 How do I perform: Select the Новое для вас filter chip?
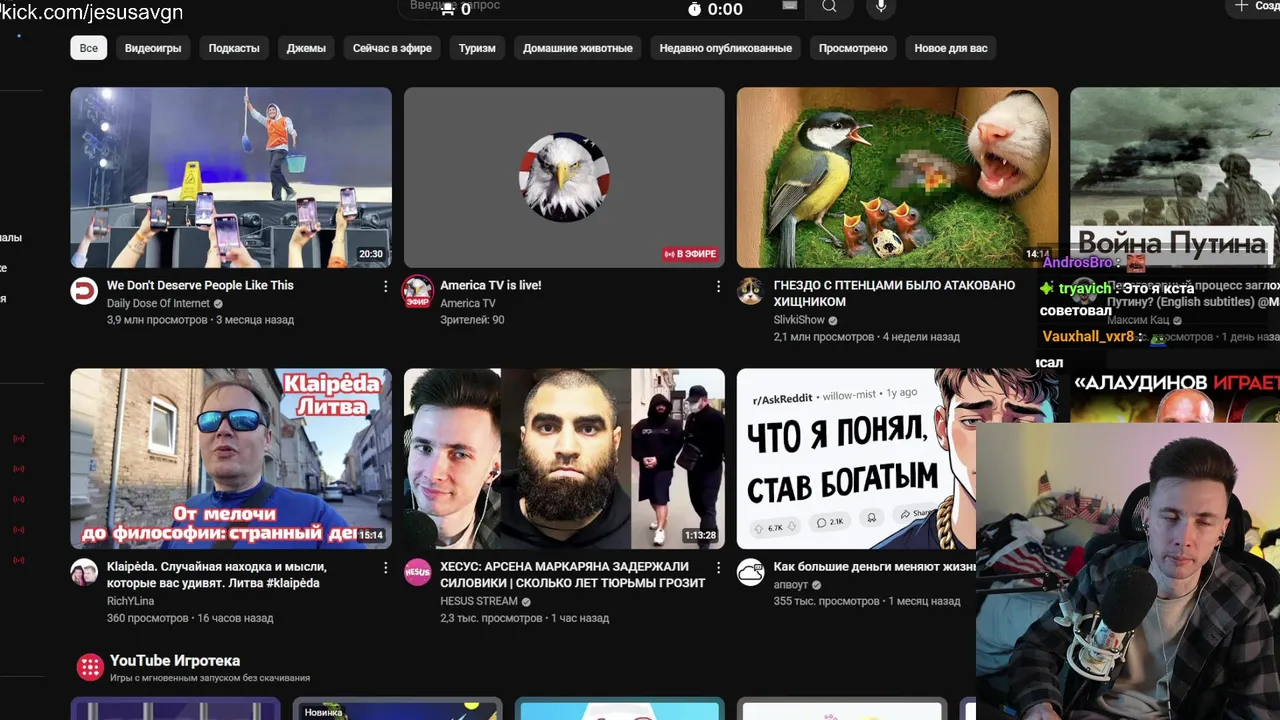[x=951, y=48]
